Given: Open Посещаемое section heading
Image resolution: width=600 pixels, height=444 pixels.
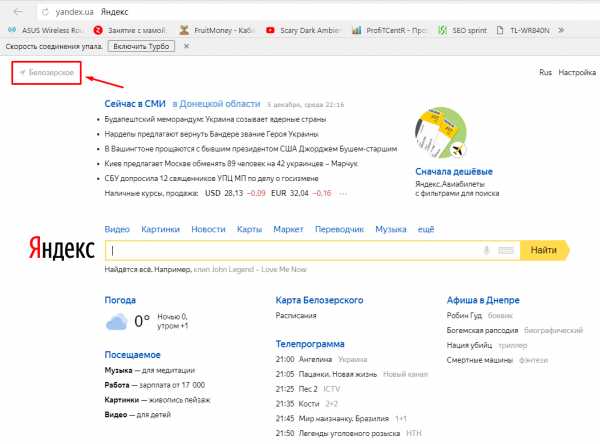Looking at the screenshot, I should pyautogui.click(x=132, y=355).
